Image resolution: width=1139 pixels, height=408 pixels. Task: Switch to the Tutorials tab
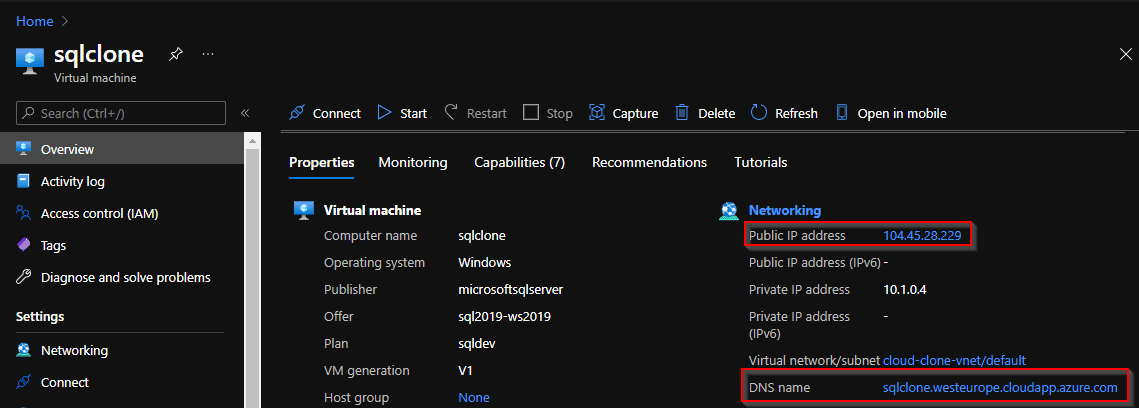point(761,163)
